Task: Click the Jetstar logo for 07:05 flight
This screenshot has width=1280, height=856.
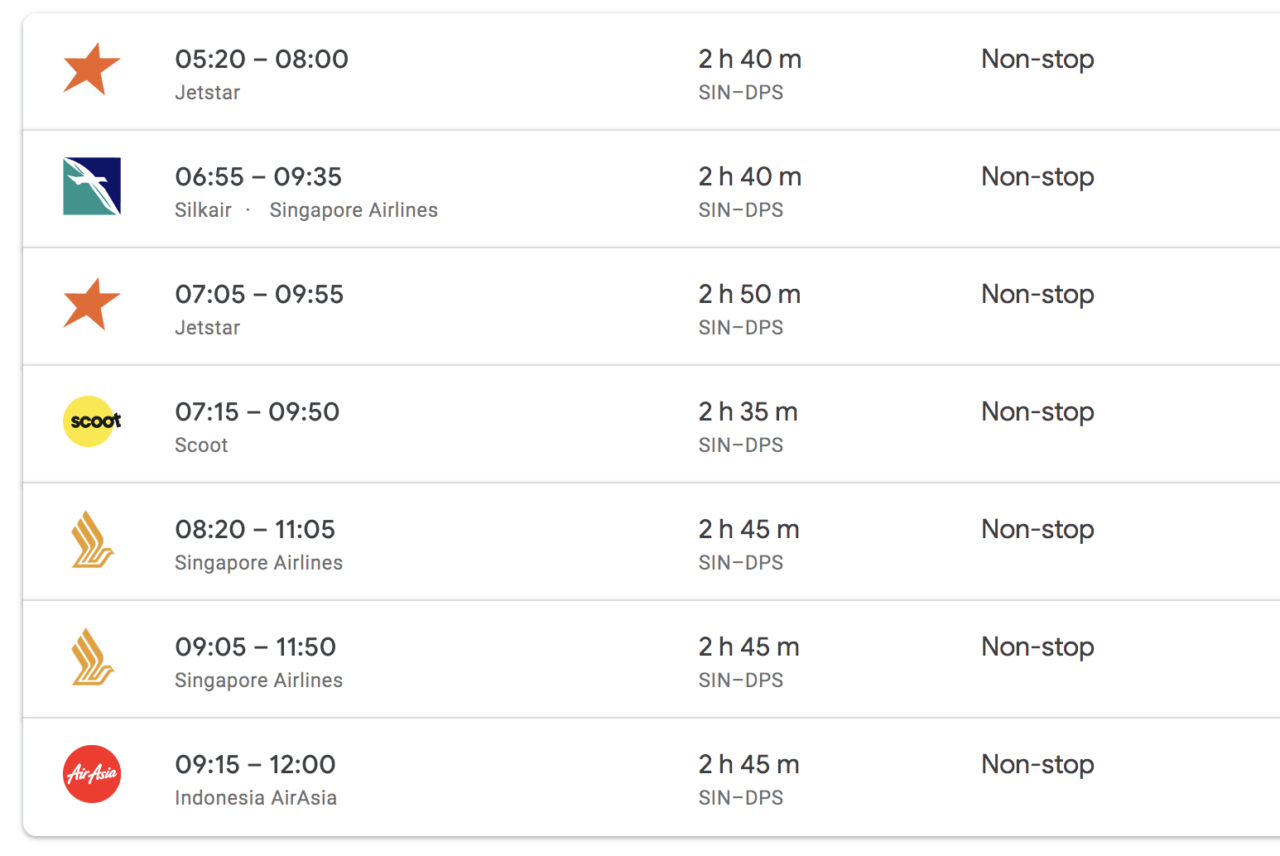Action: pos(91,305)
